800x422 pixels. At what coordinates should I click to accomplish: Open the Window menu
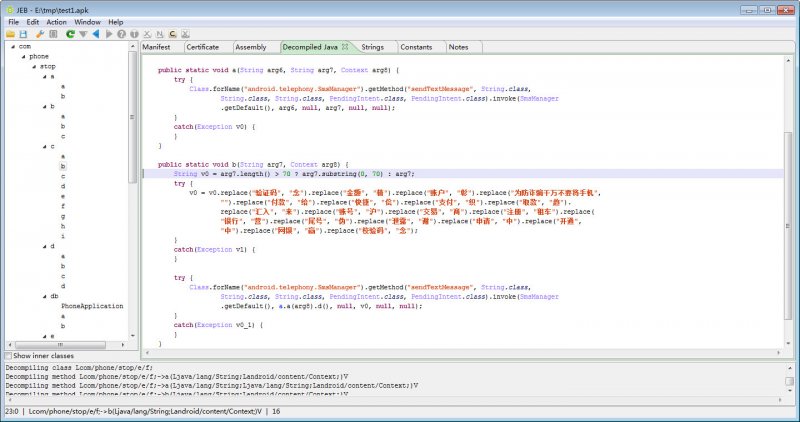coord(87,22)
